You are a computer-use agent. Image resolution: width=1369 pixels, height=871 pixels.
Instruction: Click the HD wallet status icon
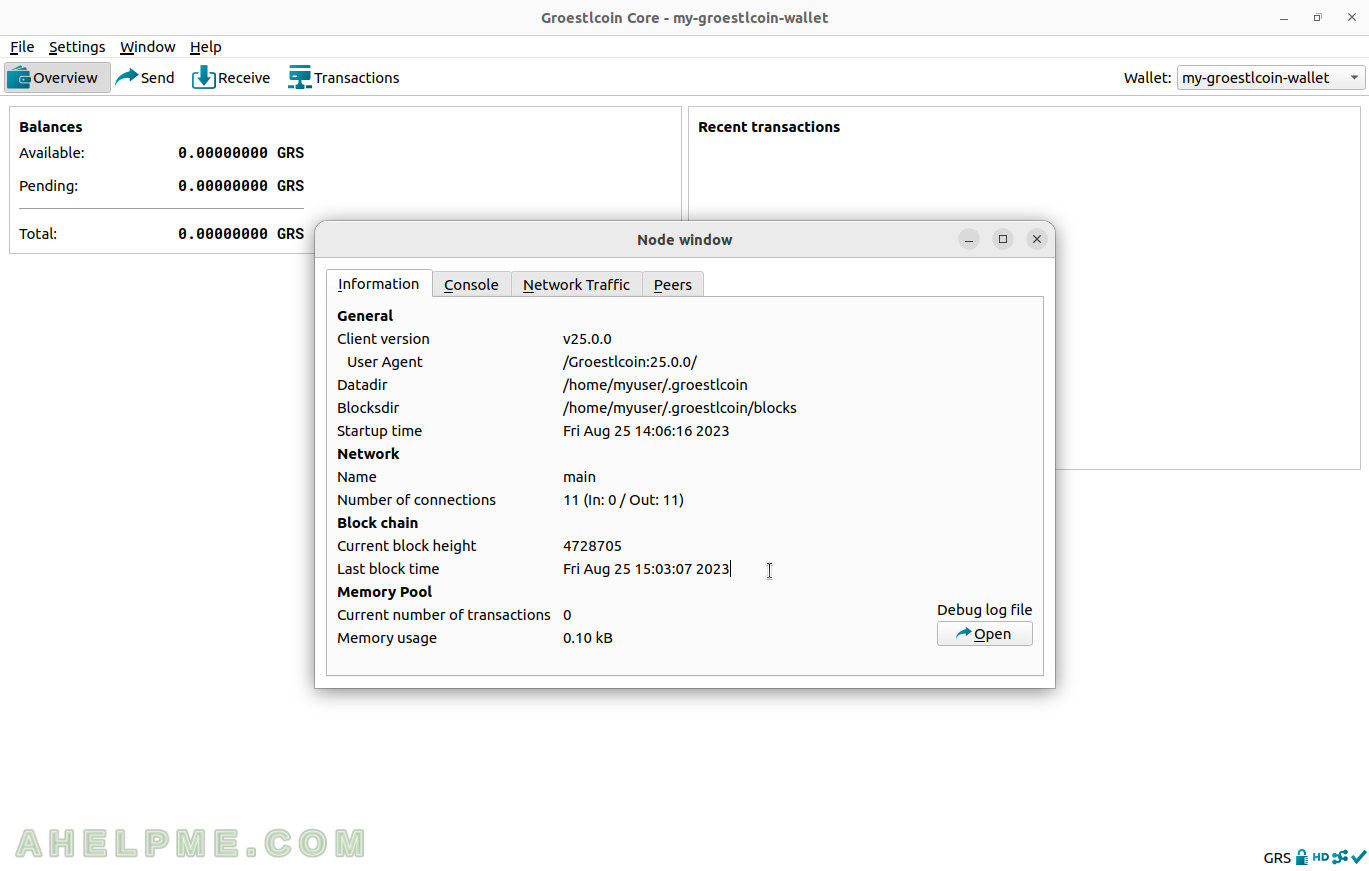pos(1320,857)
